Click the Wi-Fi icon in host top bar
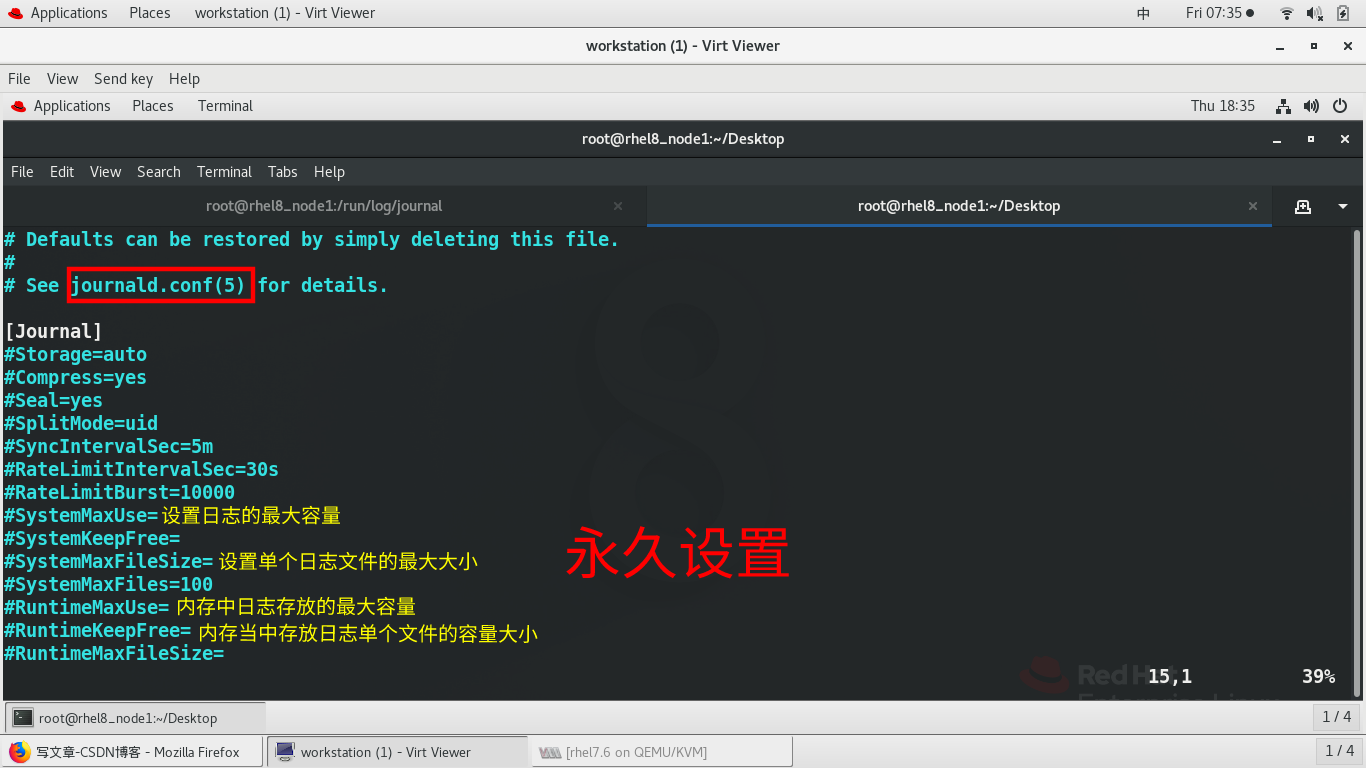Image resolution: width=1366 pixels, height=768 pixels. (x=1287, y=13)
